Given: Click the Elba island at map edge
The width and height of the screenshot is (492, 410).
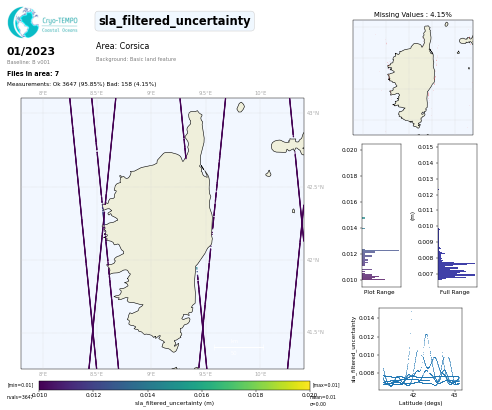Looking at the screenshot, I should click(x=288, y=145).
